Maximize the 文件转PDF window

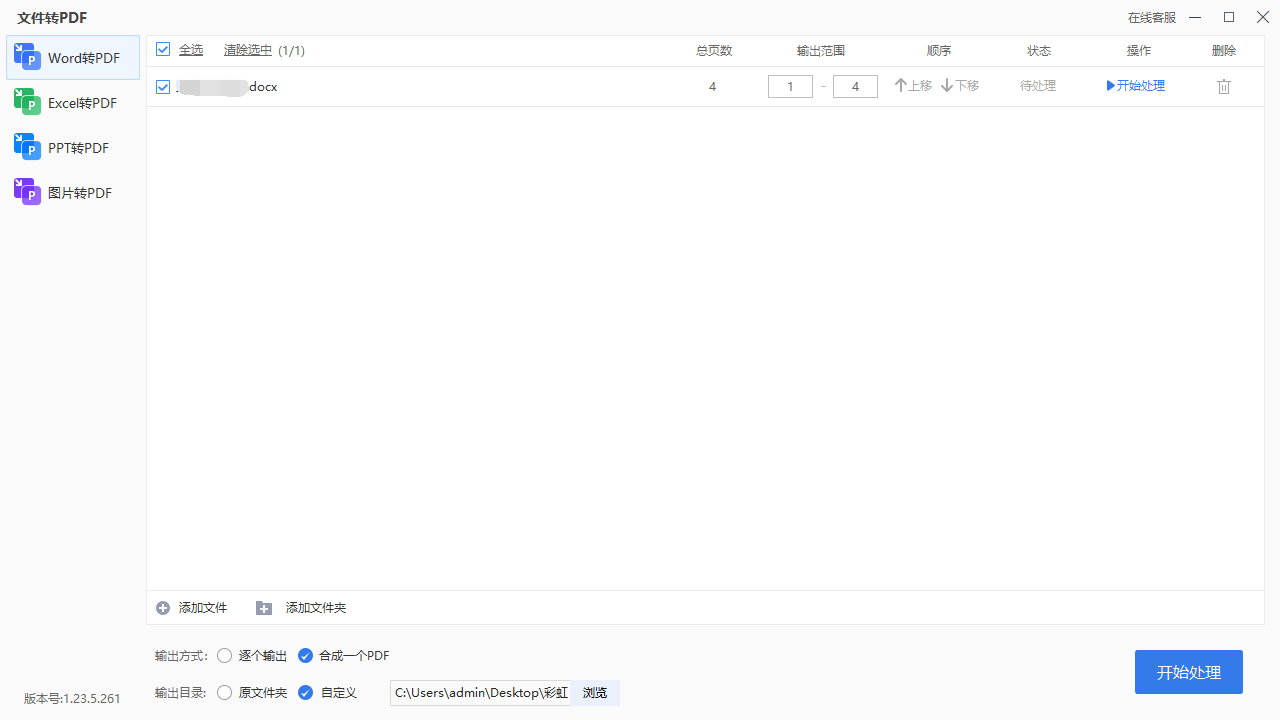coord(1229,17)
